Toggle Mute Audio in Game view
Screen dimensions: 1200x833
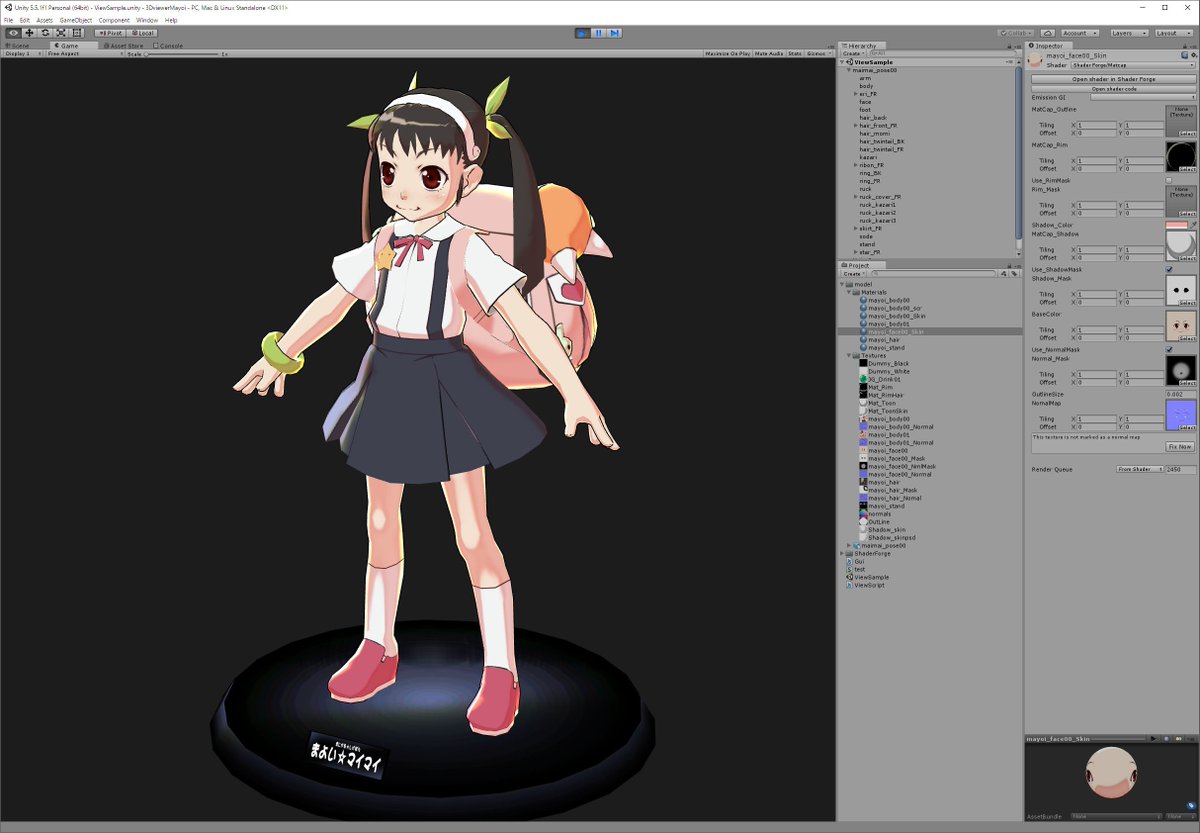click(x=769, y=53)
